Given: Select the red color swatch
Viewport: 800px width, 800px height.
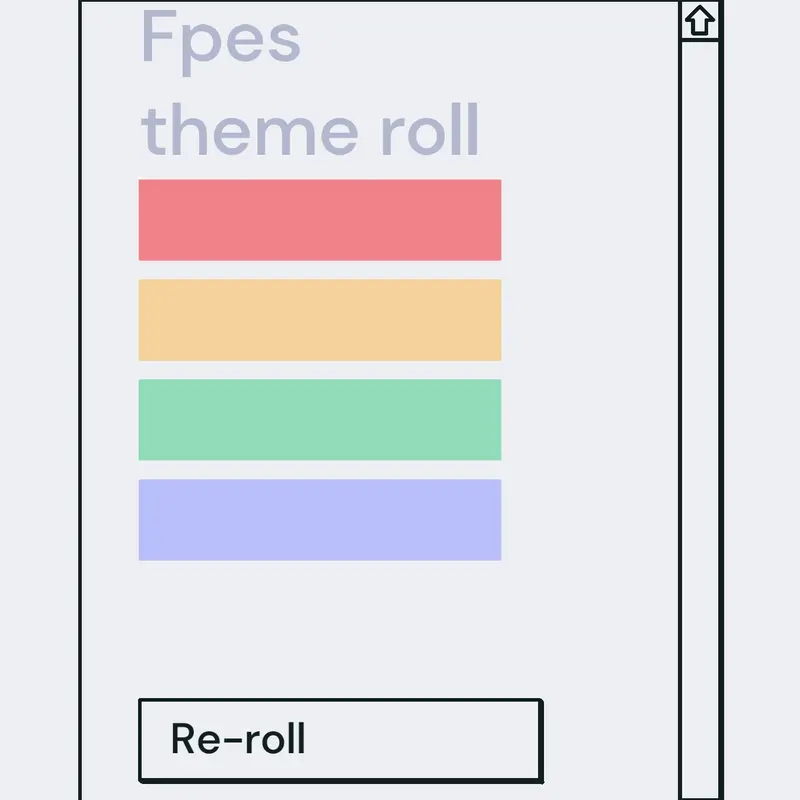Looking at the screenshot, I should click(320, 220).
